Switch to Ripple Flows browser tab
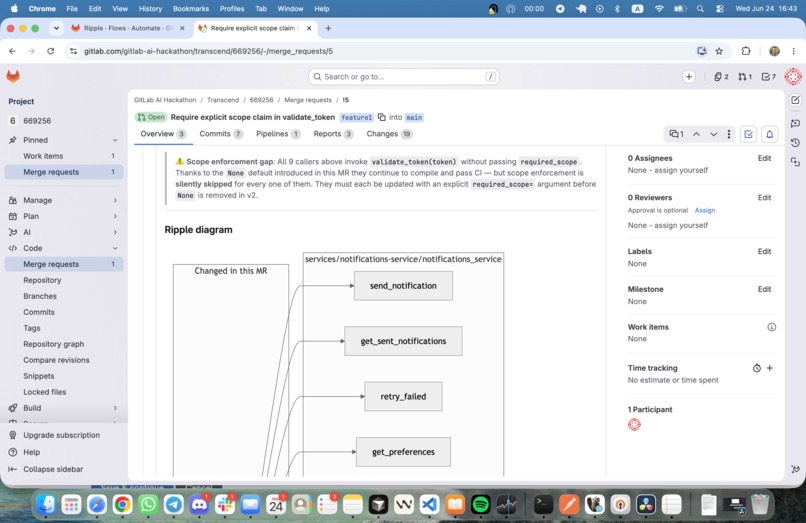The image size is (806, 523). tap(128, 28)
